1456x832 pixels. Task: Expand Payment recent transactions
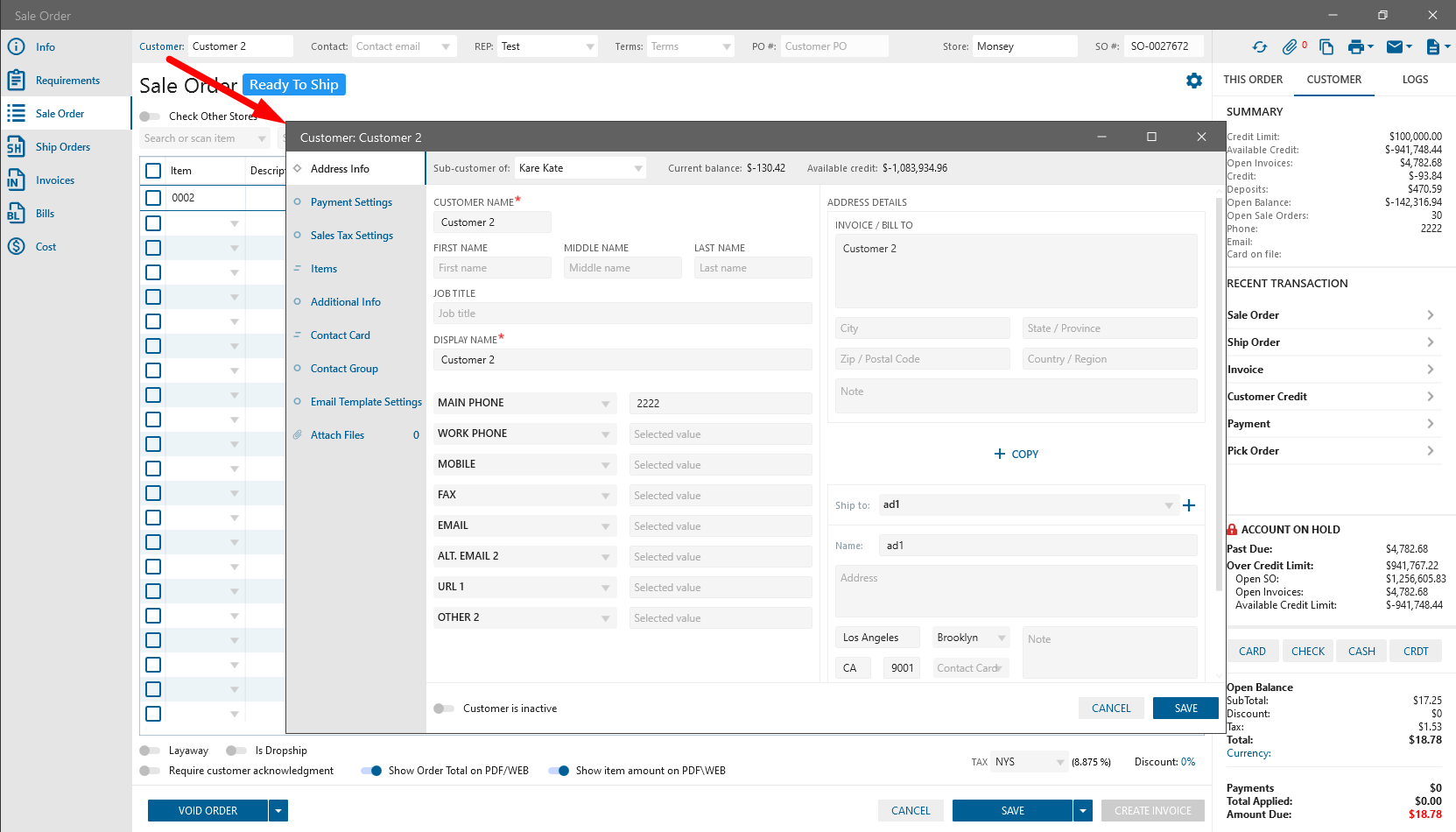[1431, 424]
